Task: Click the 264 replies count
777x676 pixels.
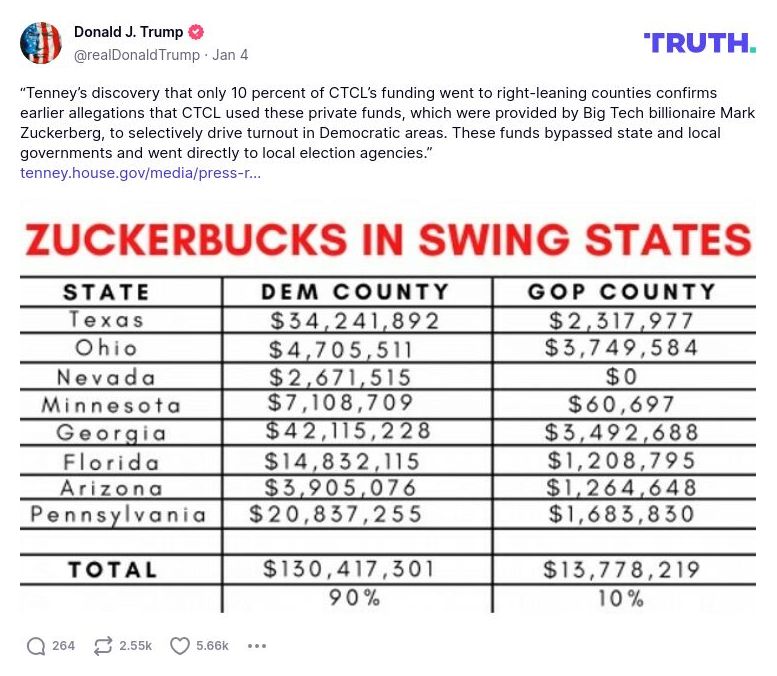Action: pyautogui.click(x=64, y=646)
